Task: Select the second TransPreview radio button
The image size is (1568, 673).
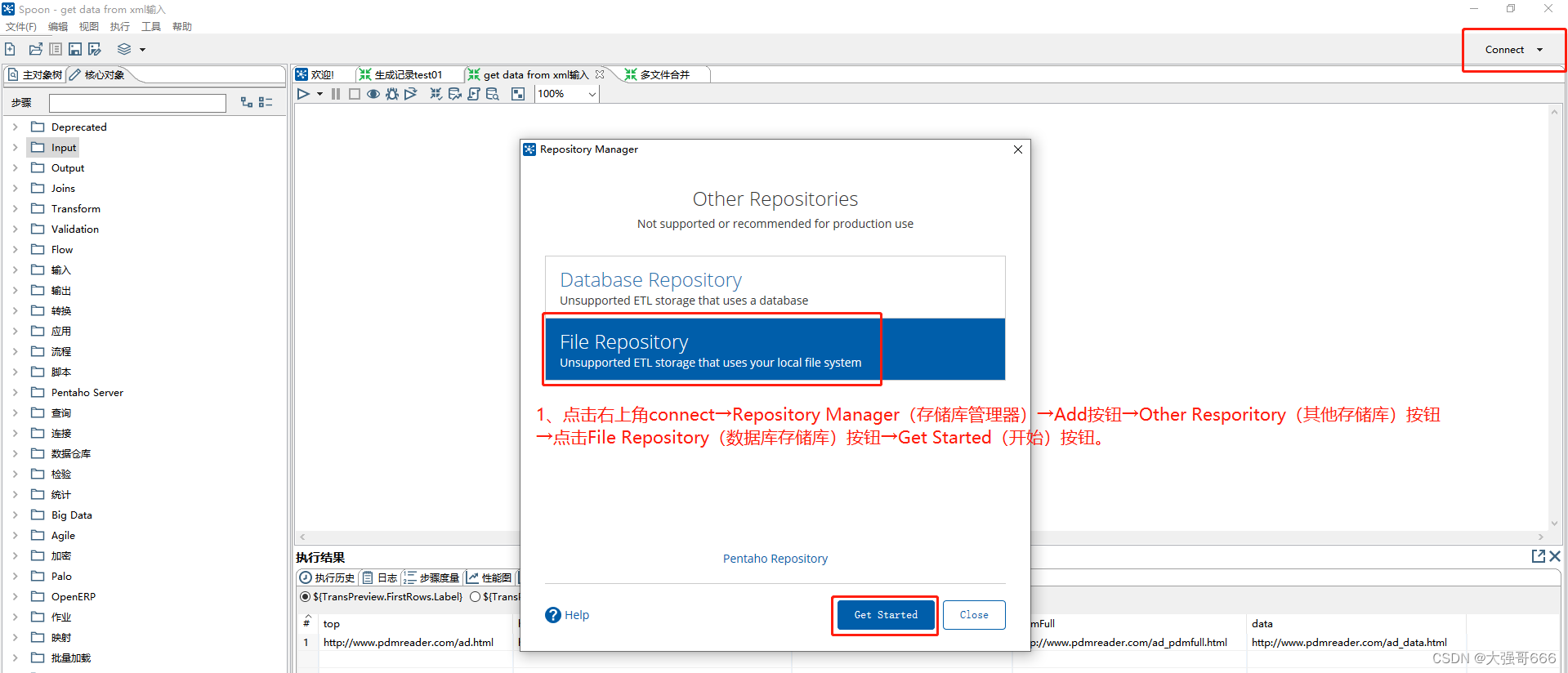Action: tap(475, 597)
